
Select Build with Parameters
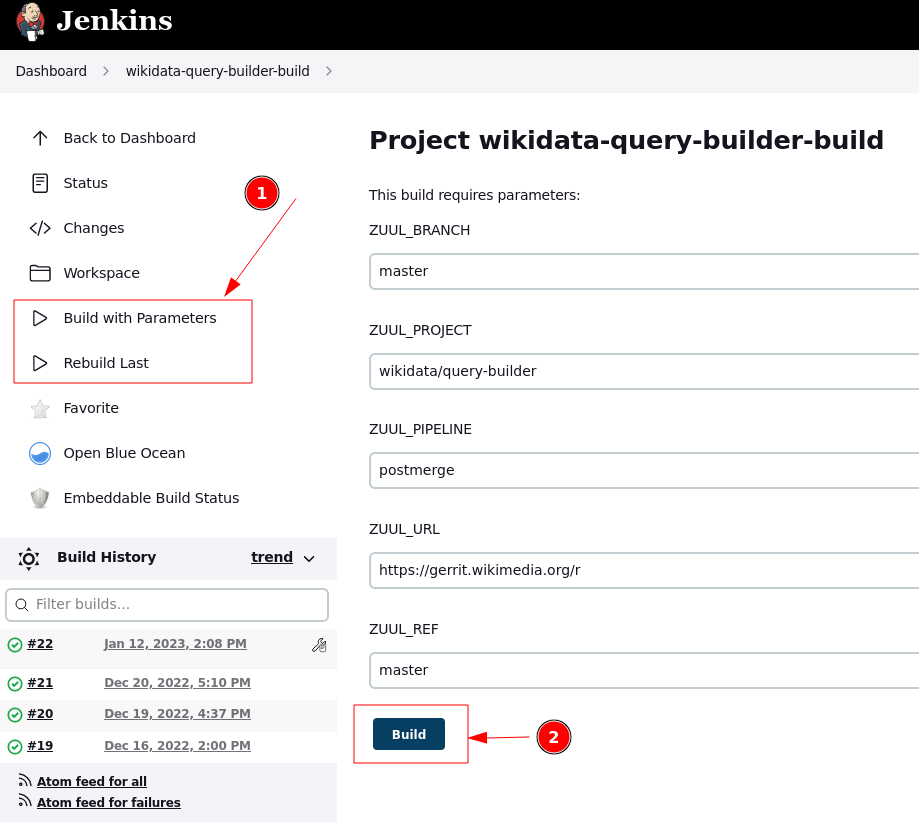click(140, 318)
